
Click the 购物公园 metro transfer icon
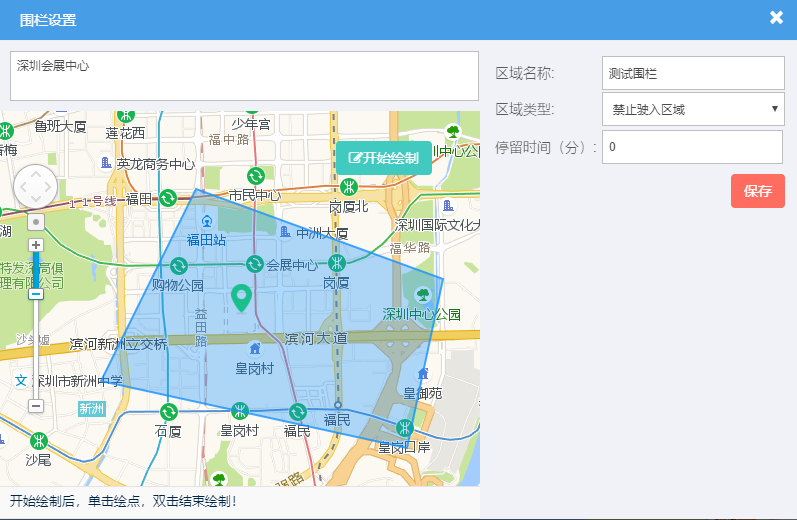[179, 265]
